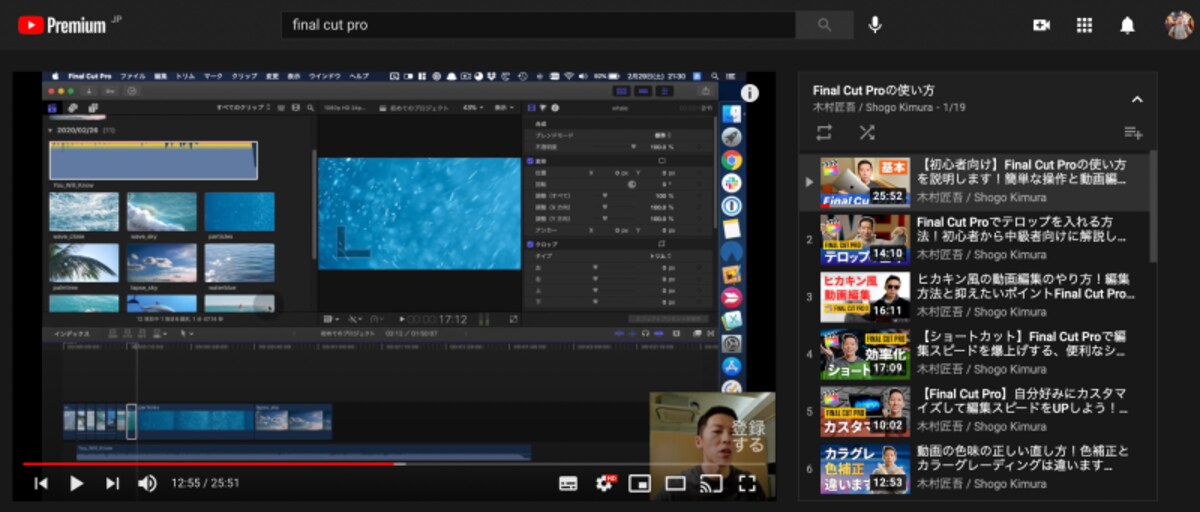The width and height of the screenshot is (1200, 512).
Task: Toggle subtitles with the captions button
Action: pos(568,484)
